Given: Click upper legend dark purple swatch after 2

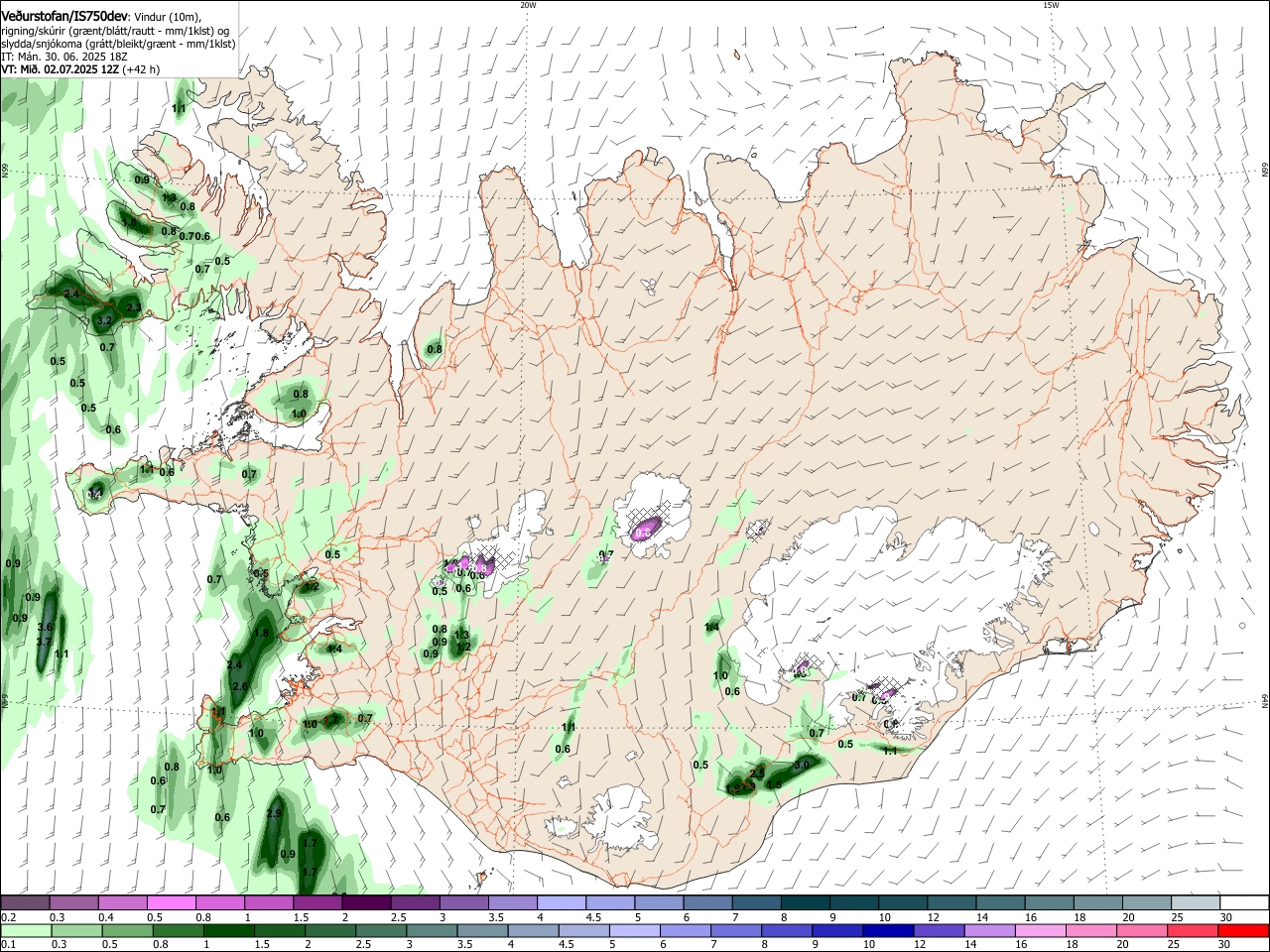Looking at the screenshot, I should 366,903.
